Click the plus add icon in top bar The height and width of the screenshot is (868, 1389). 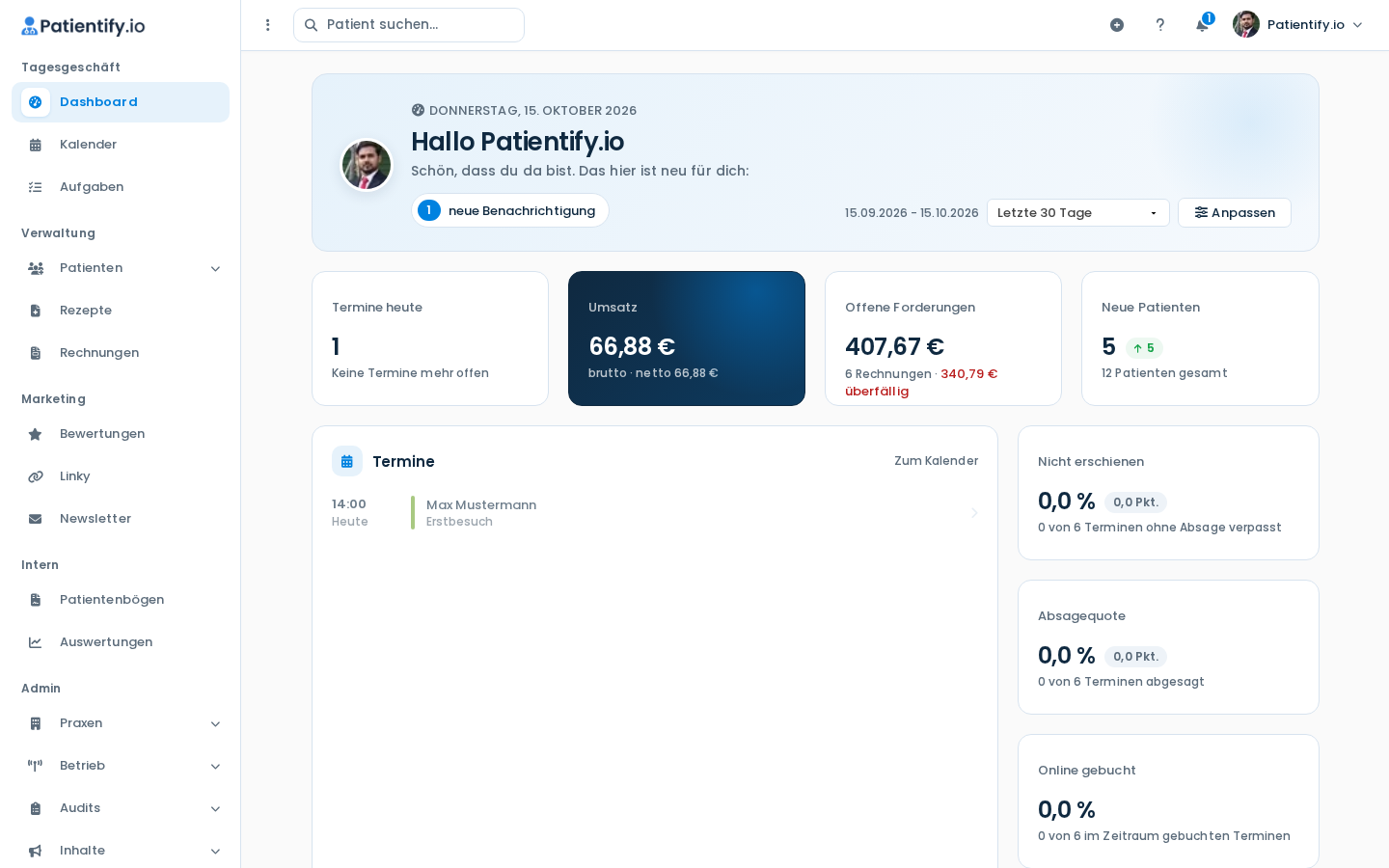1117,25
